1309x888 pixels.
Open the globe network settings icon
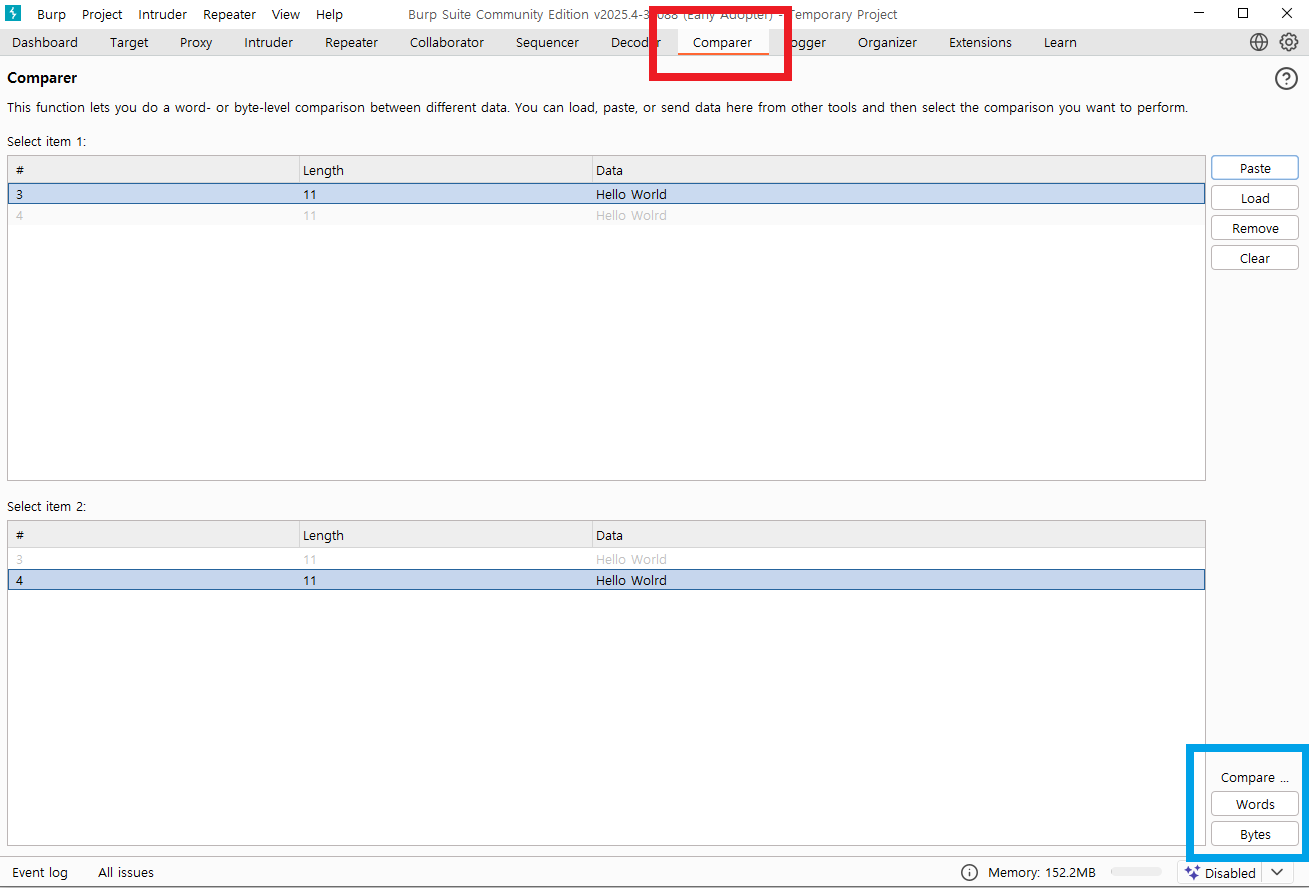[x=1259, y=42]
